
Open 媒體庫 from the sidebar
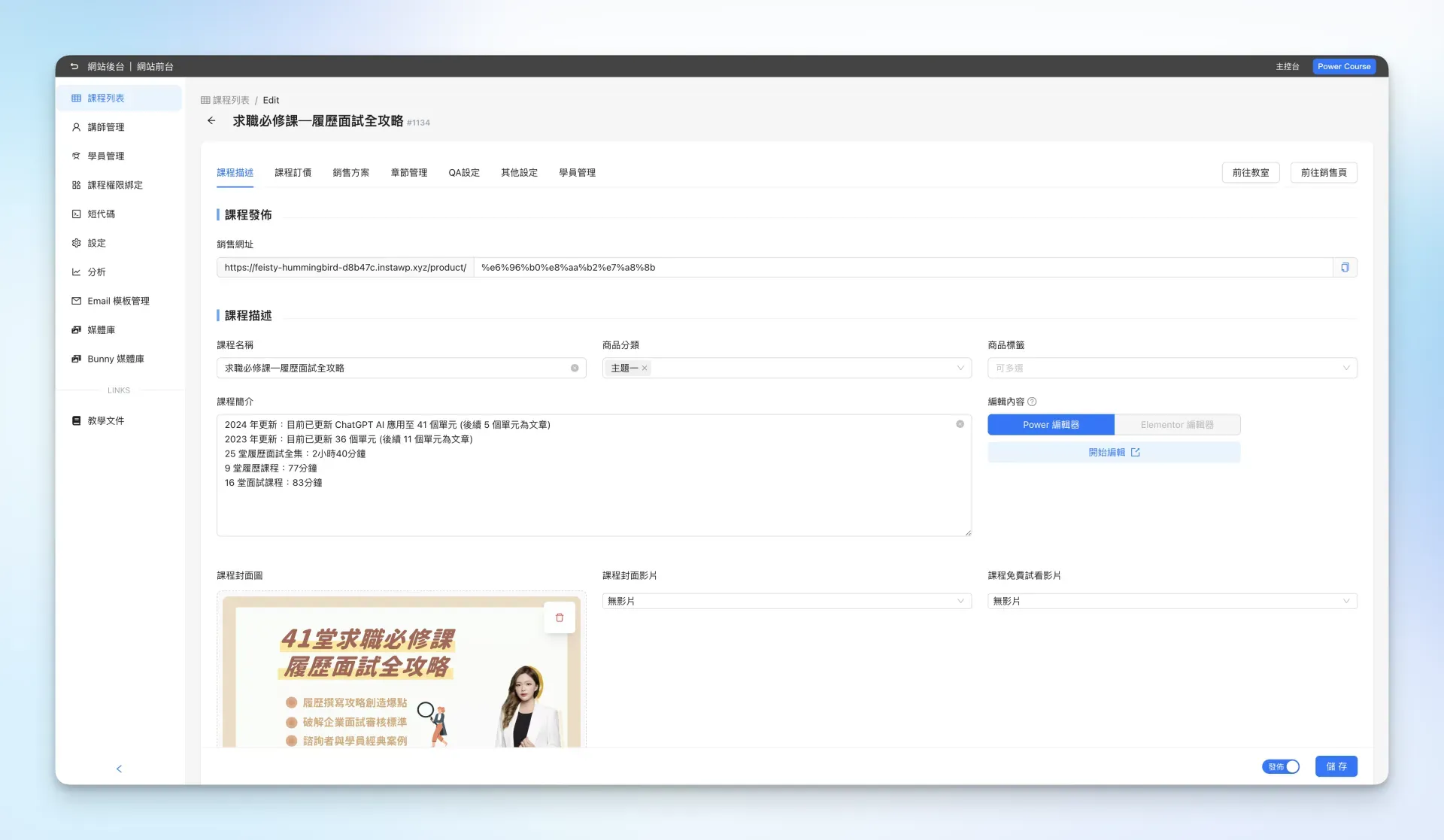point(101,330)
